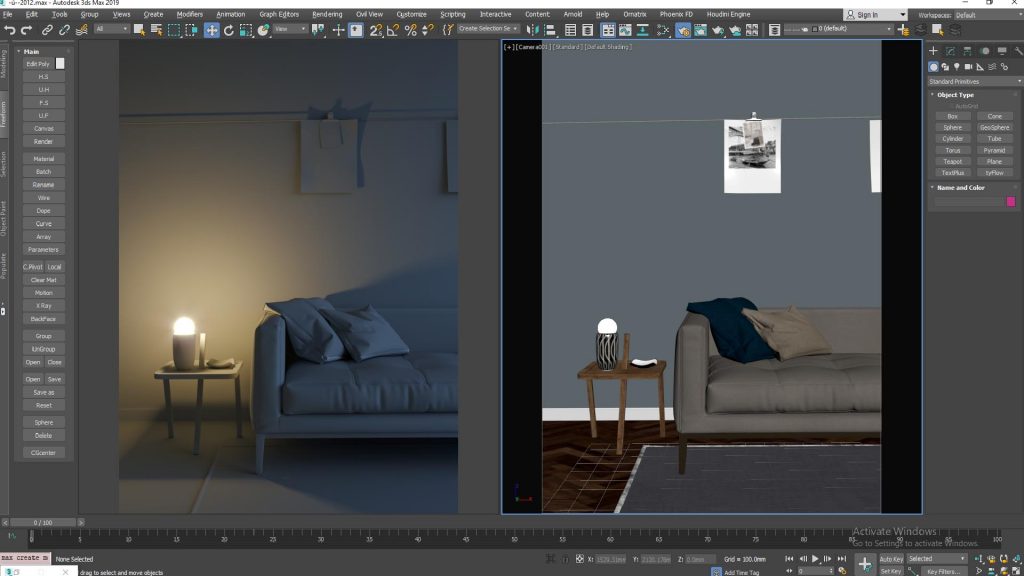Image resolution: width=1024 pixels, height=576 pixels.
Task: Open the Rendering menu
Action: [326, 15]
